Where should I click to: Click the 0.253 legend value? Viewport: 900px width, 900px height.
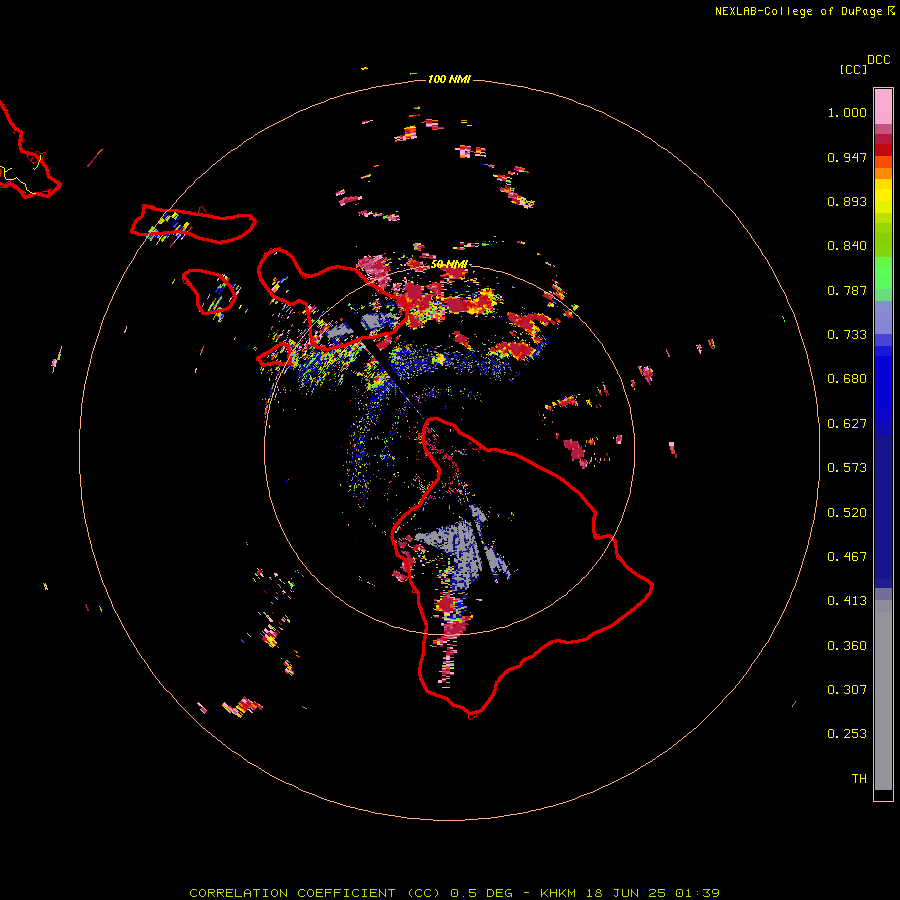coord(847,734)
